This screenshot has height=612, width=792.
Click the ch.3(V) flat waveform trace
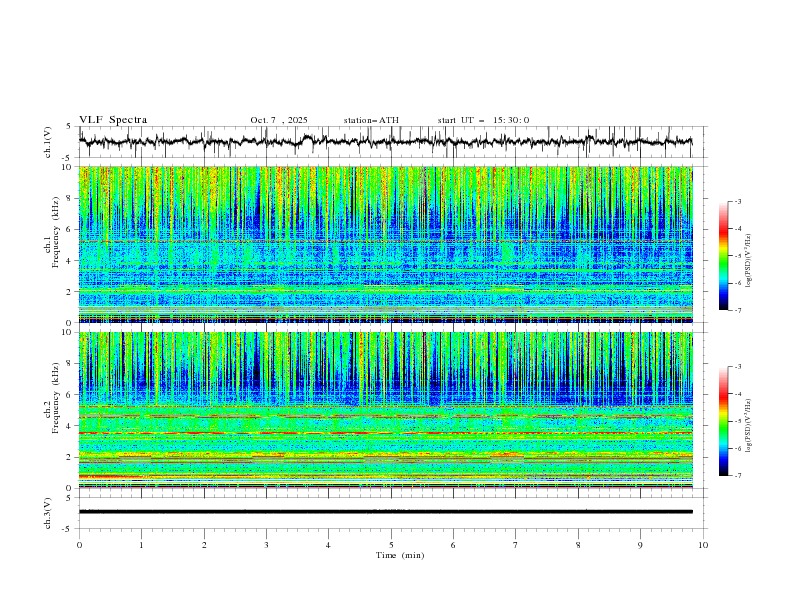pos(385,512)
